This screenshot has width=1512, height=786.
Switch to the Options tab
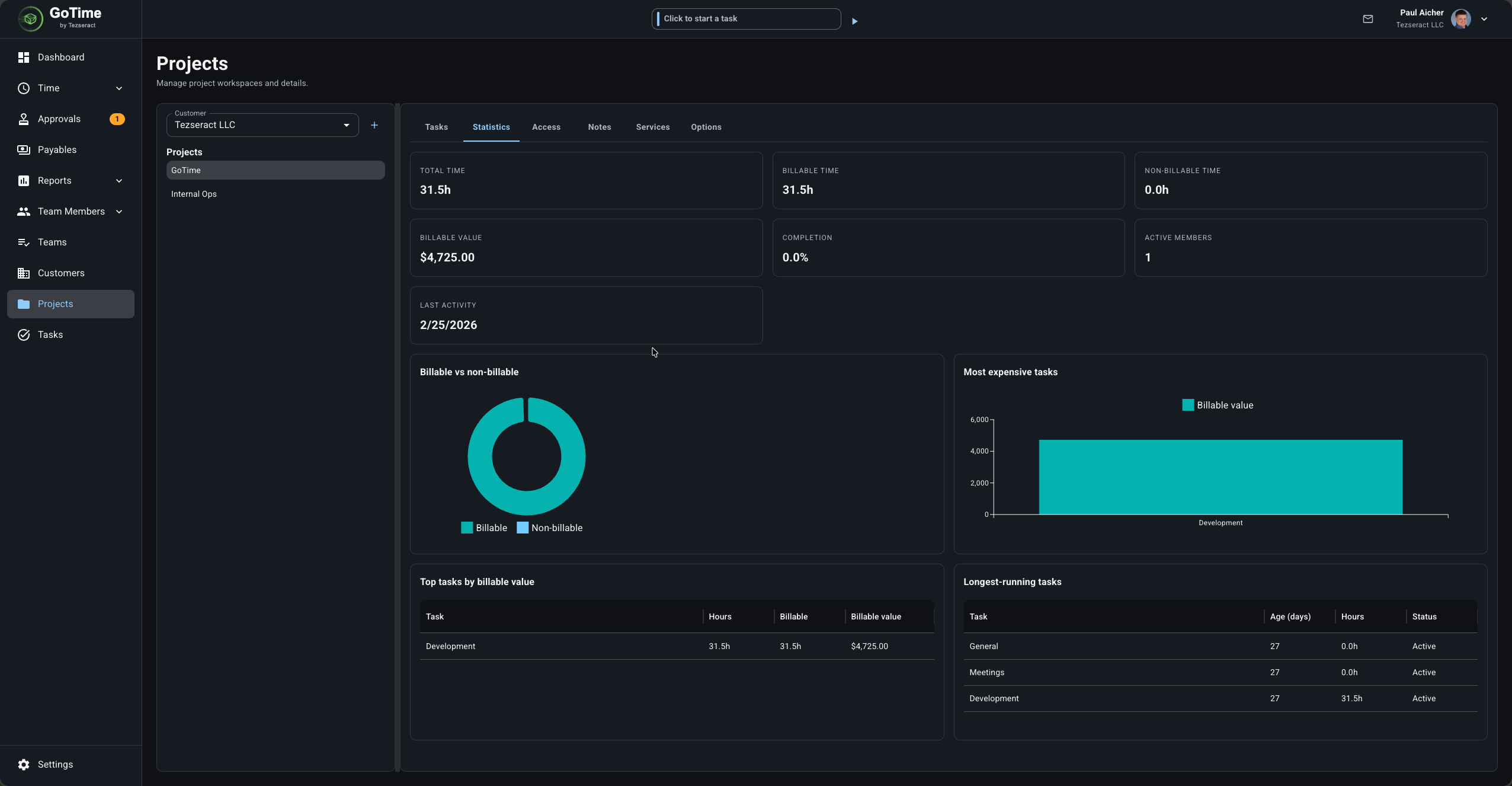point(706,127)
